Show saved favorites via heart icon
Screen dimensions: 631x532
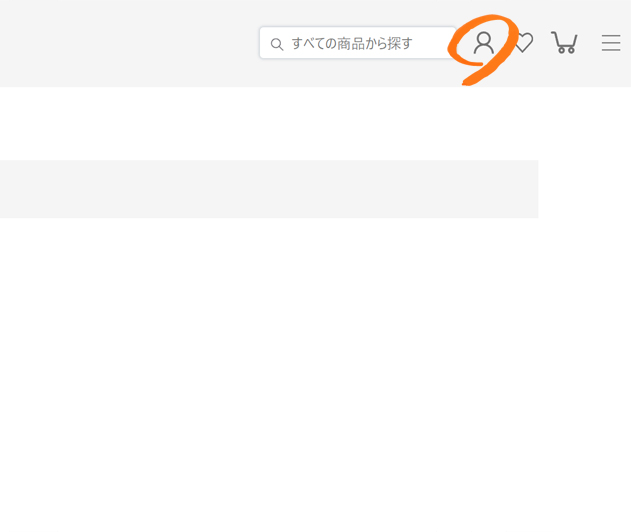coord(524,43)
